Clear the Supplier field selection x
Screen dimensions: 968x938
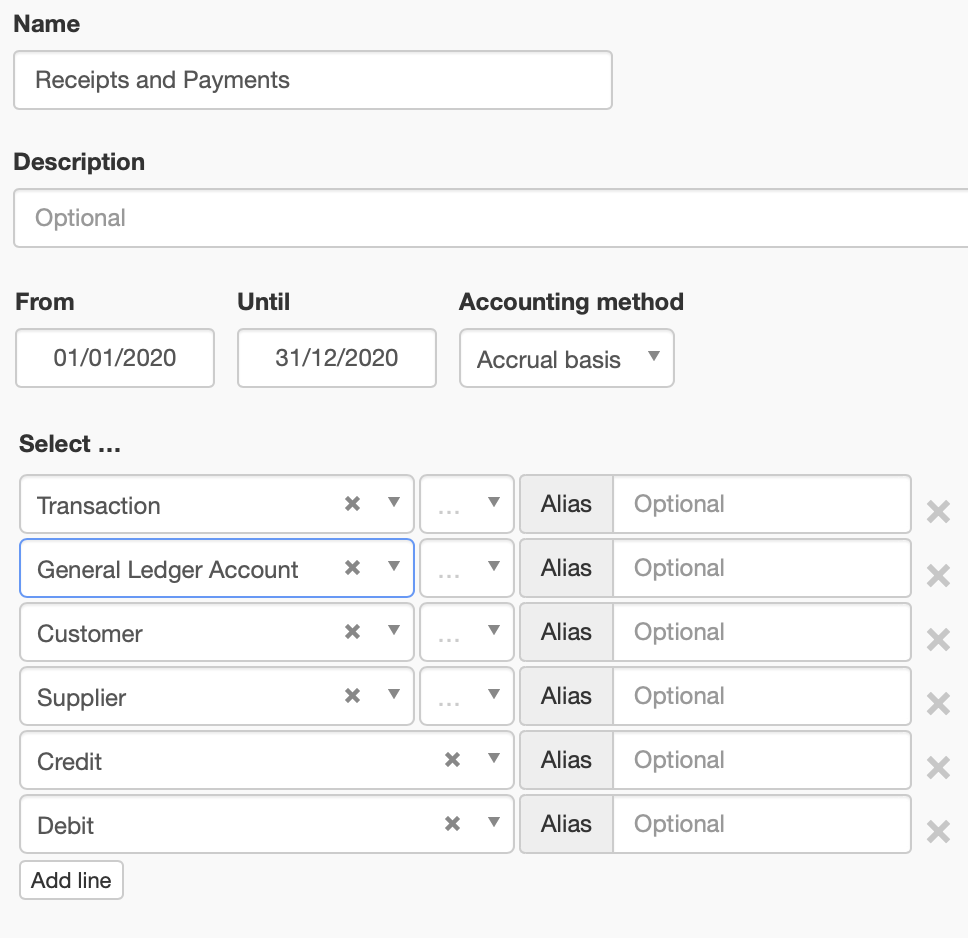(352, 696)
